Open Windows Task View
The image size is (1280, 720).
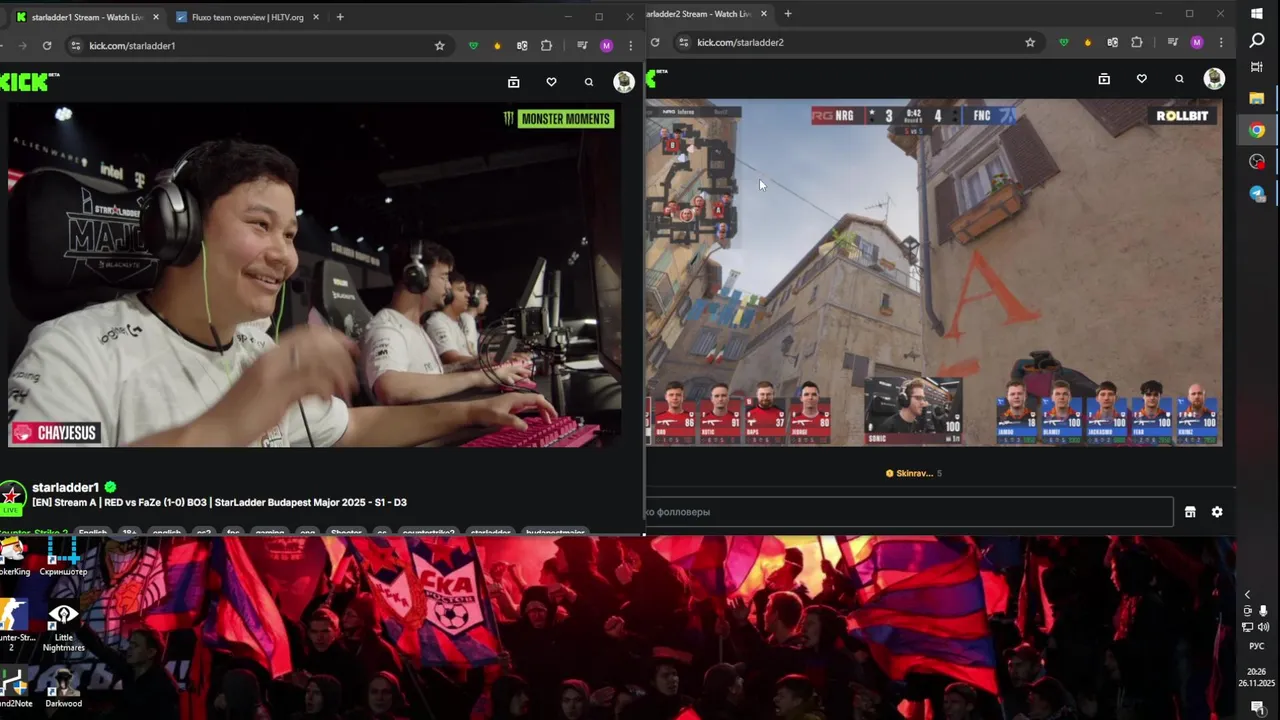pos(1257,67)
